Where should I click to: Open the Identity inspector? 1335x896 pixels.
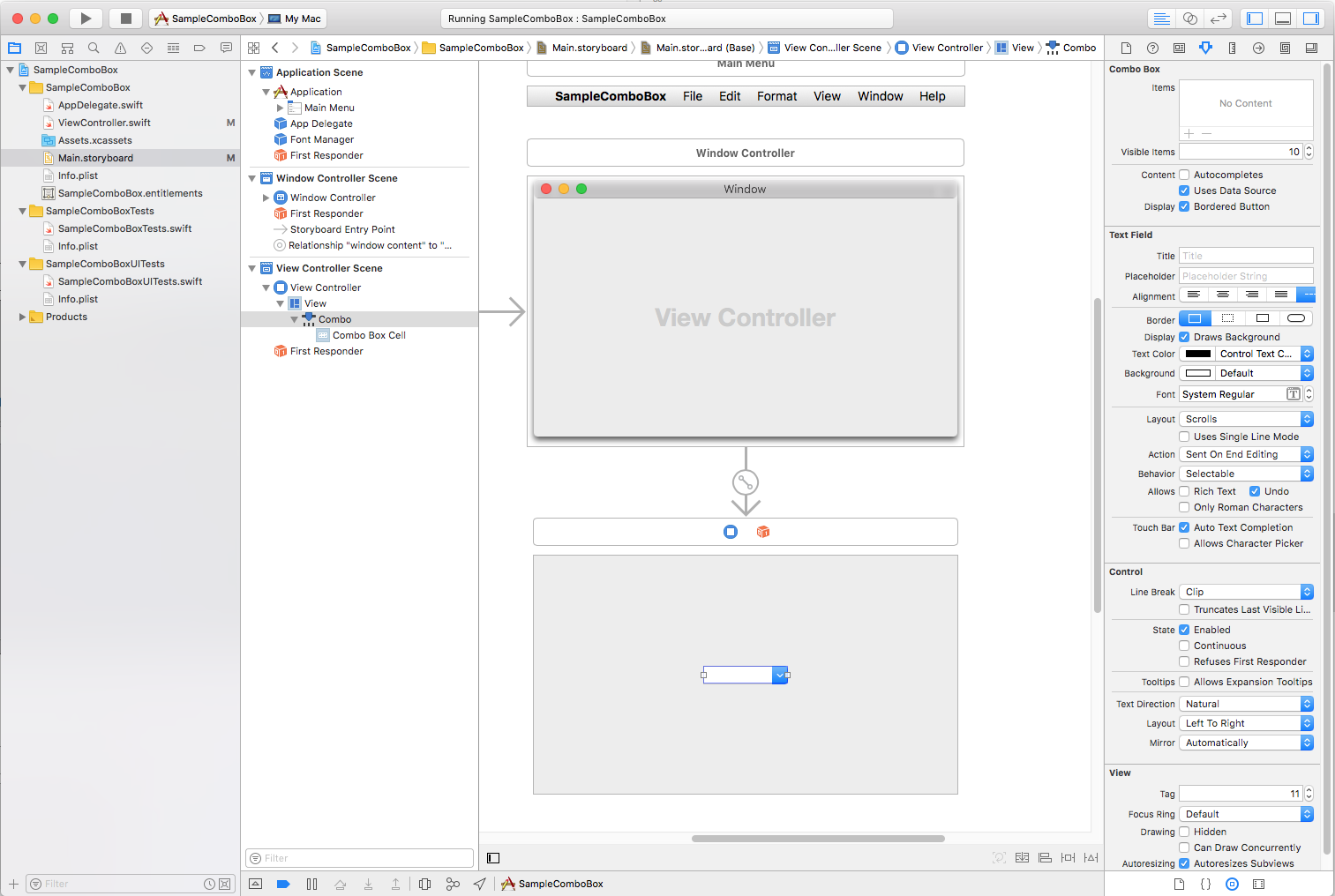1179,49
